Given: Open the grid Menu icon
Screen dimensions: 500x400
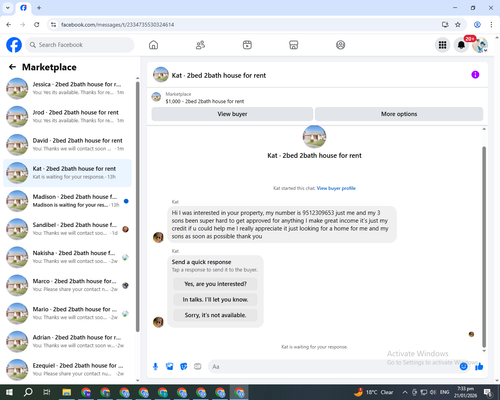Looking at the screenshot, I should coord(442,45).
